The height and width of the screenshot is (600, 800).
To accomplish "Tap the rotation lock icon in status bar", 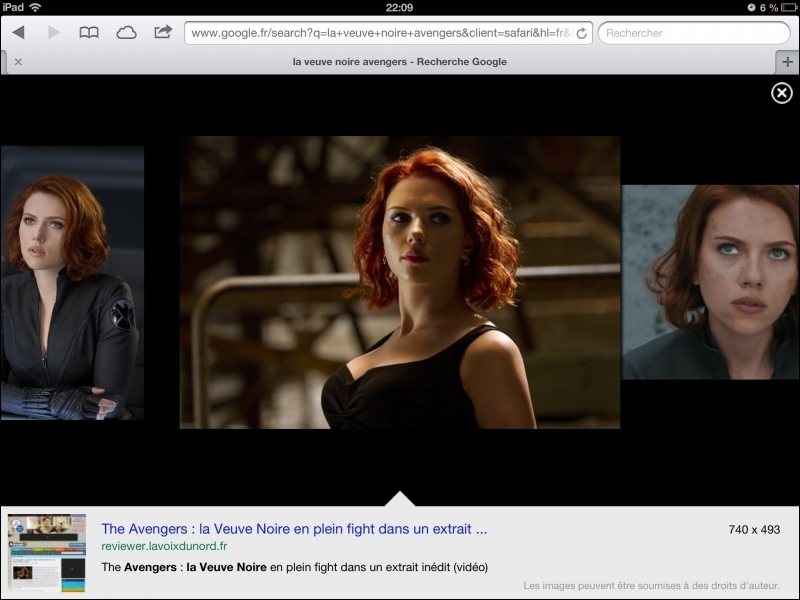I will pos(751,7).
